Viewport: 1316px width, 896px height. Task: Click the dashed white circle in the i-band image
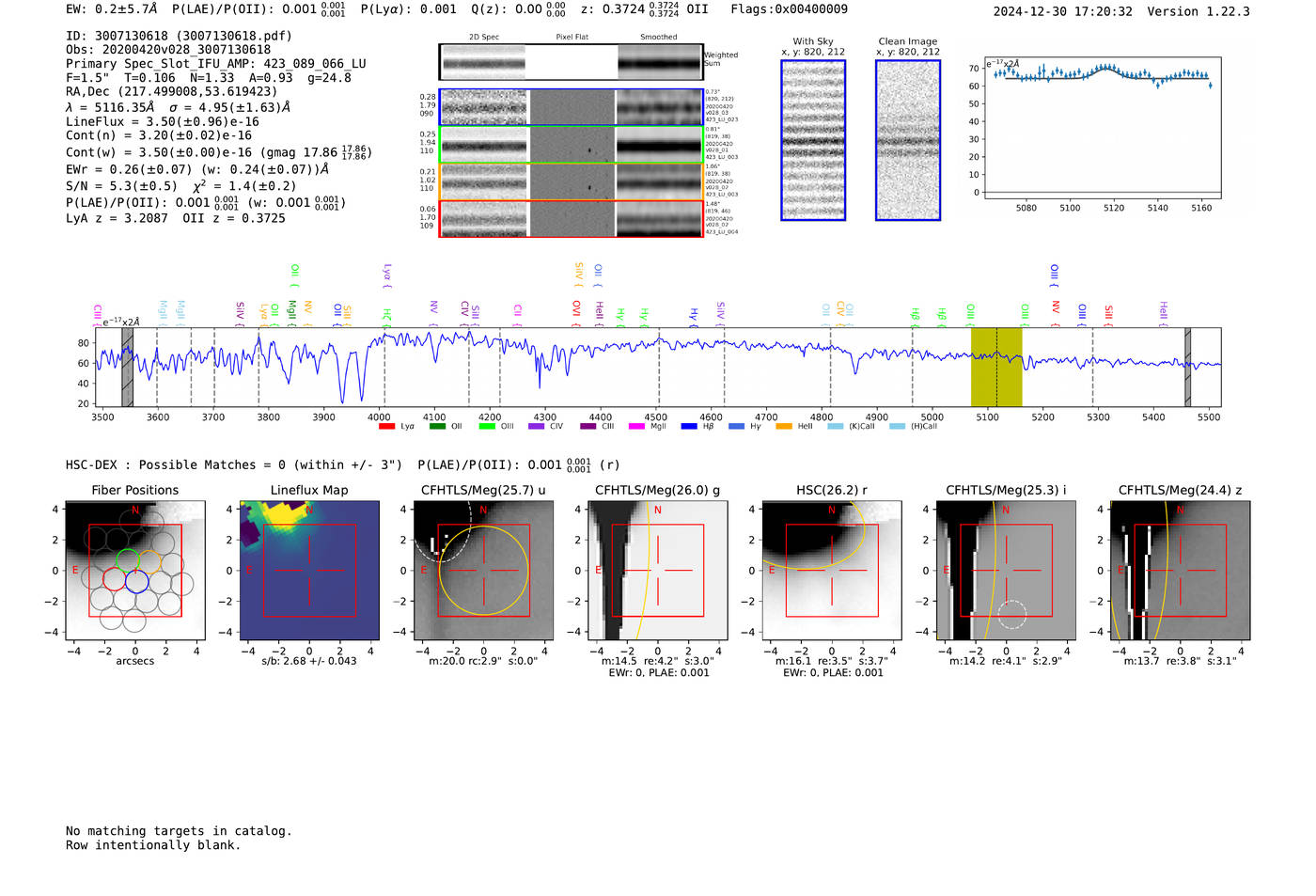[1011, 614]
